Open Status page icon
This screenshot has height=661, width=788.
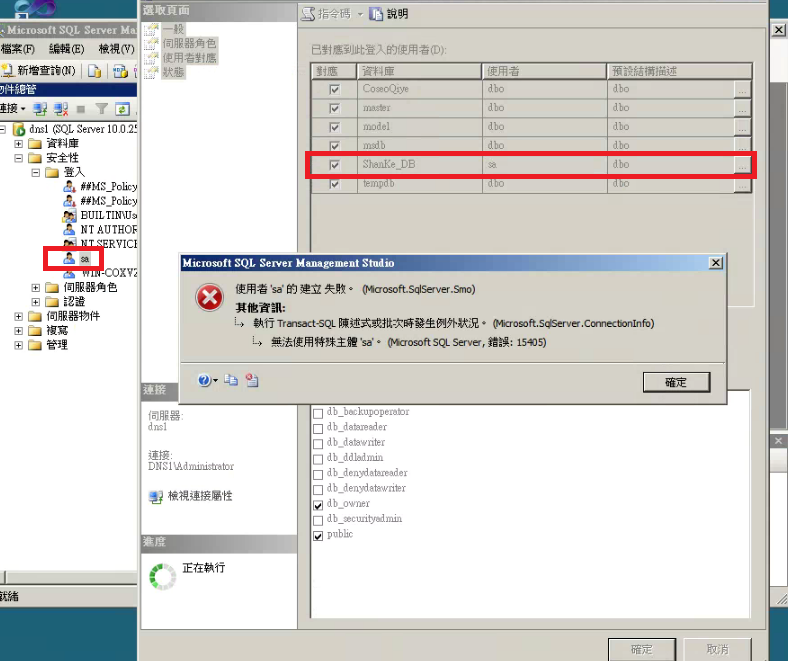[x=151, y=72]
